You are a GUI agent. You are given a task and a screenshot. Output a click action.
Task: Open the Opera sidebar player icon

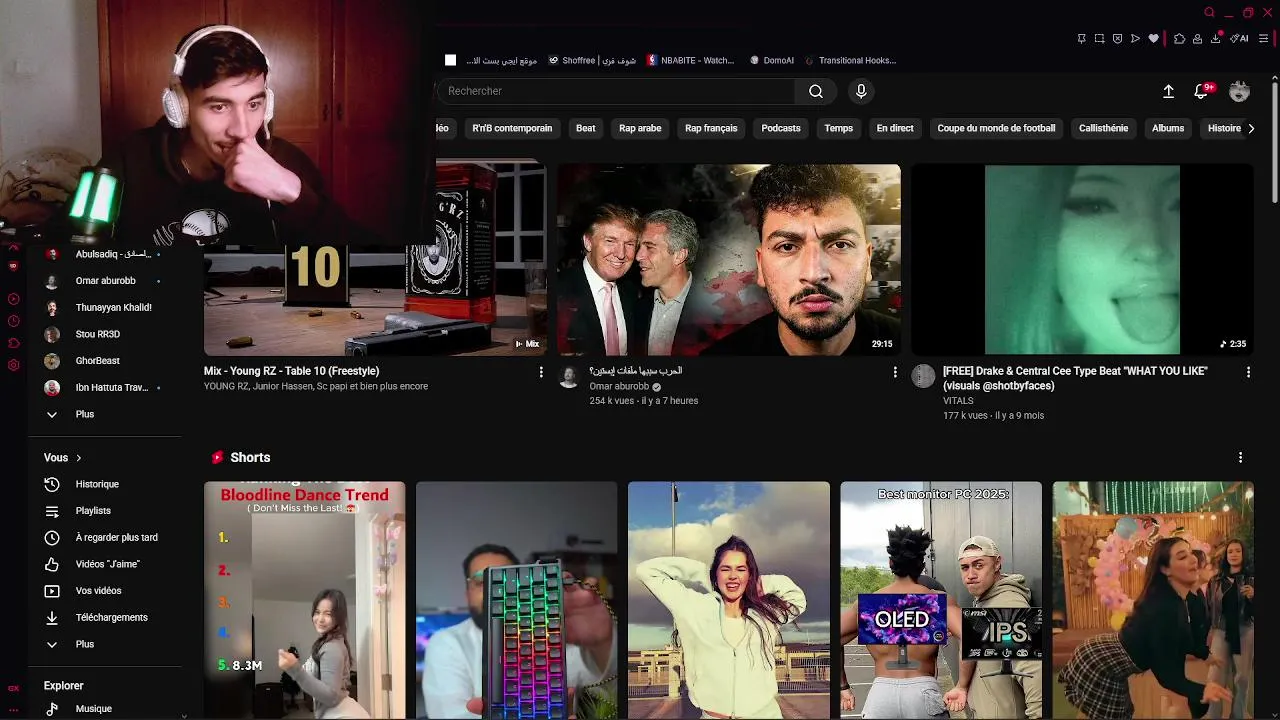point(13,299)
